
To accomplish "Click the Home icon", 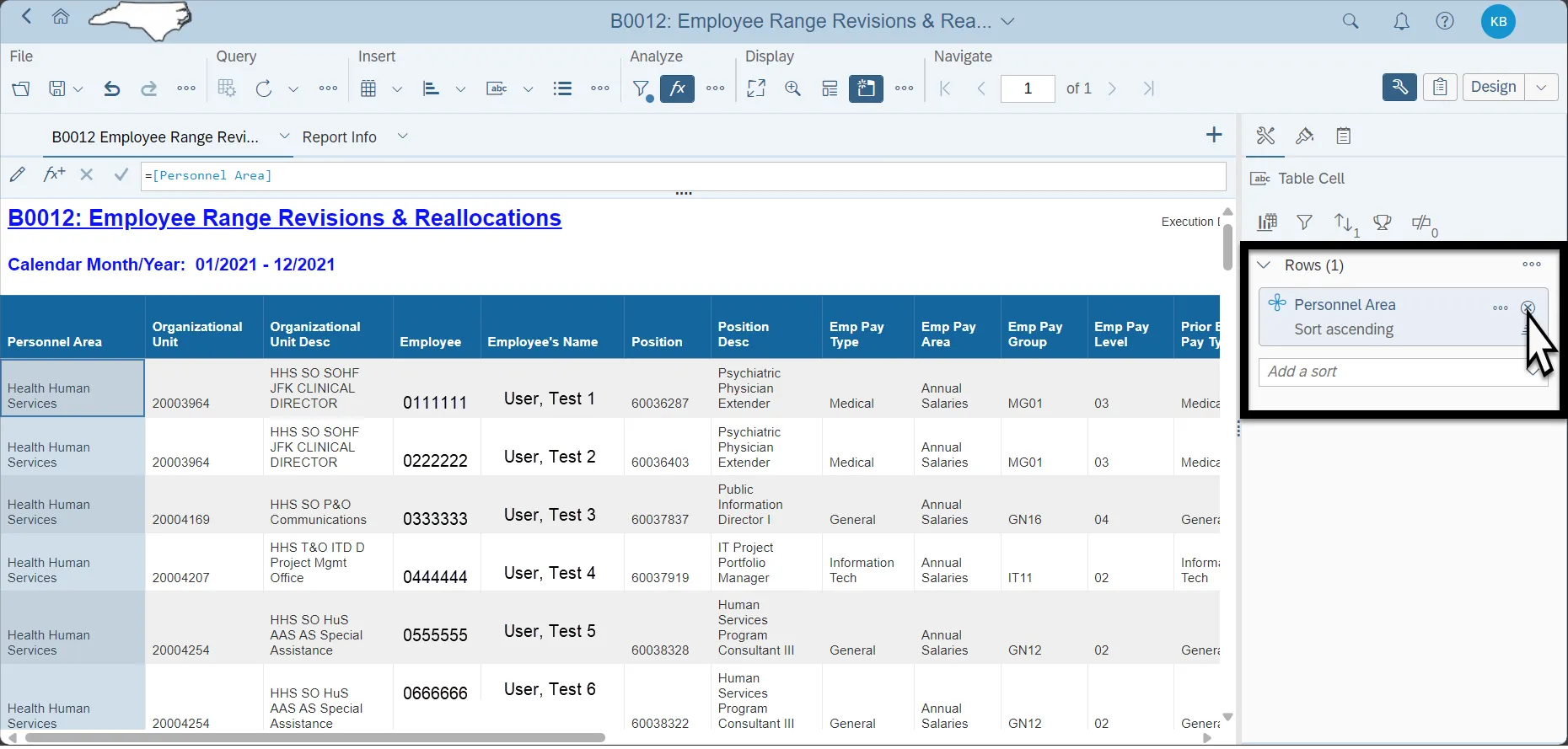I will pos(61,17).
